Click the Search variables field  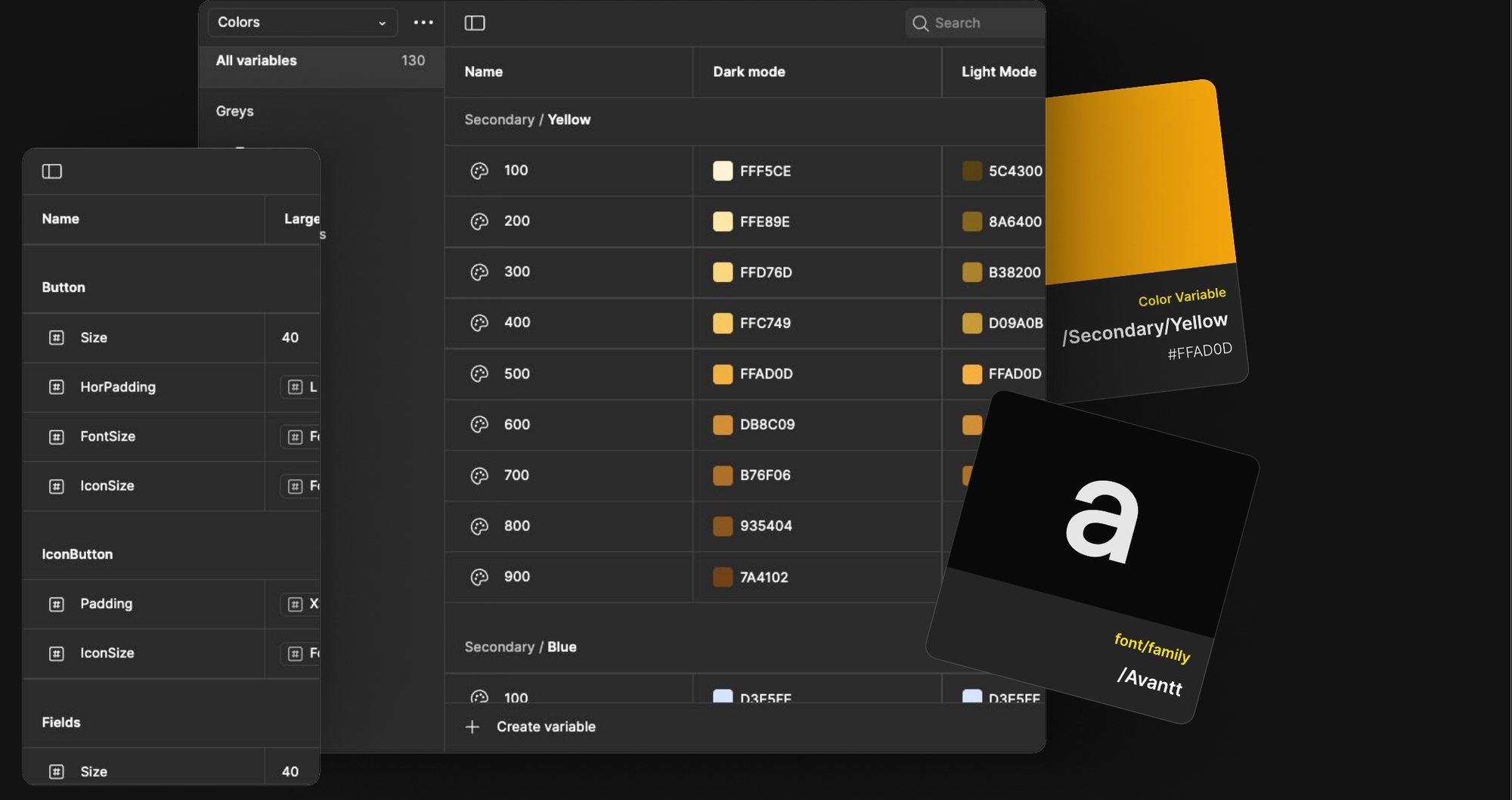click(975, 23)
